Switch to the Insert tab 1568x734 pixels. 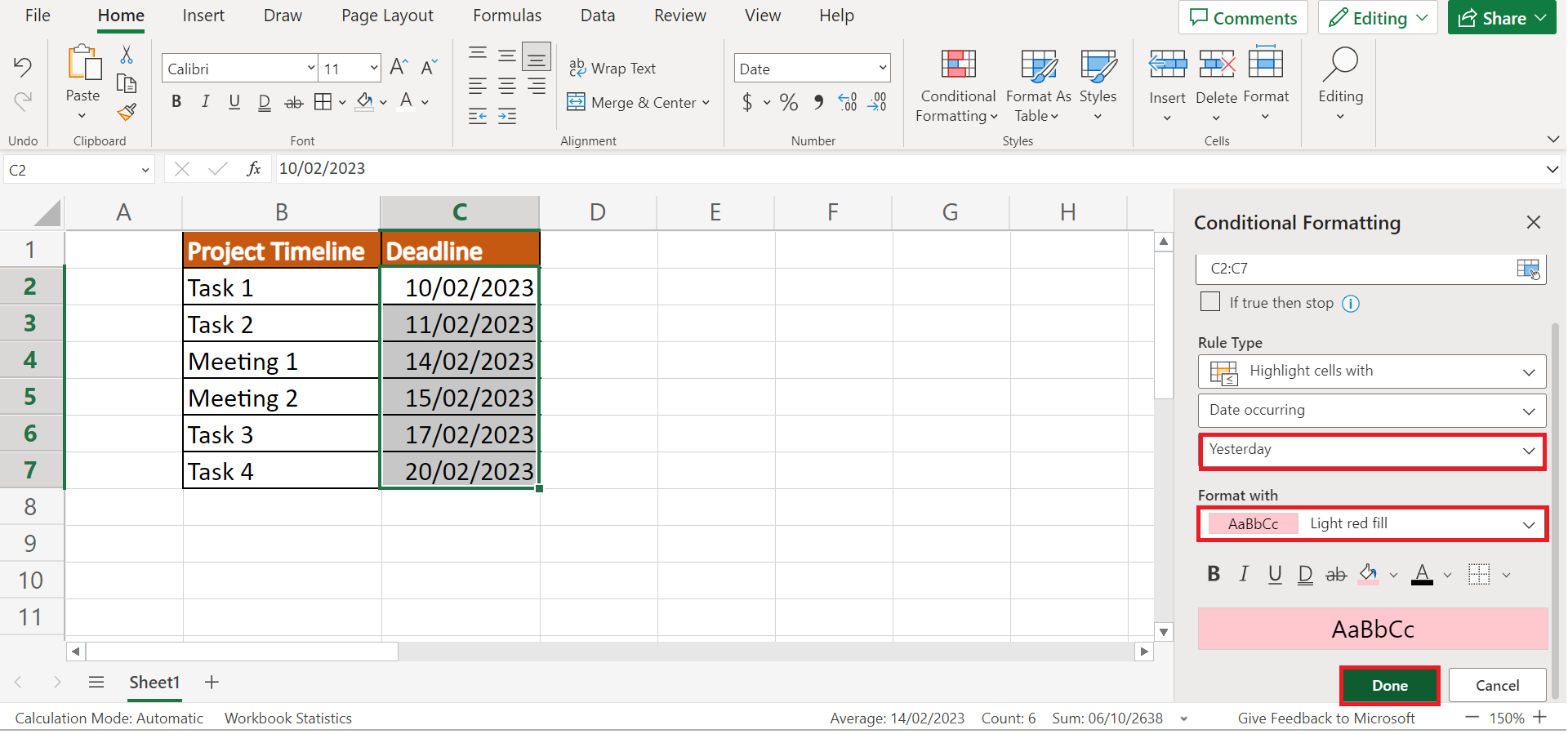coord(203,16)
